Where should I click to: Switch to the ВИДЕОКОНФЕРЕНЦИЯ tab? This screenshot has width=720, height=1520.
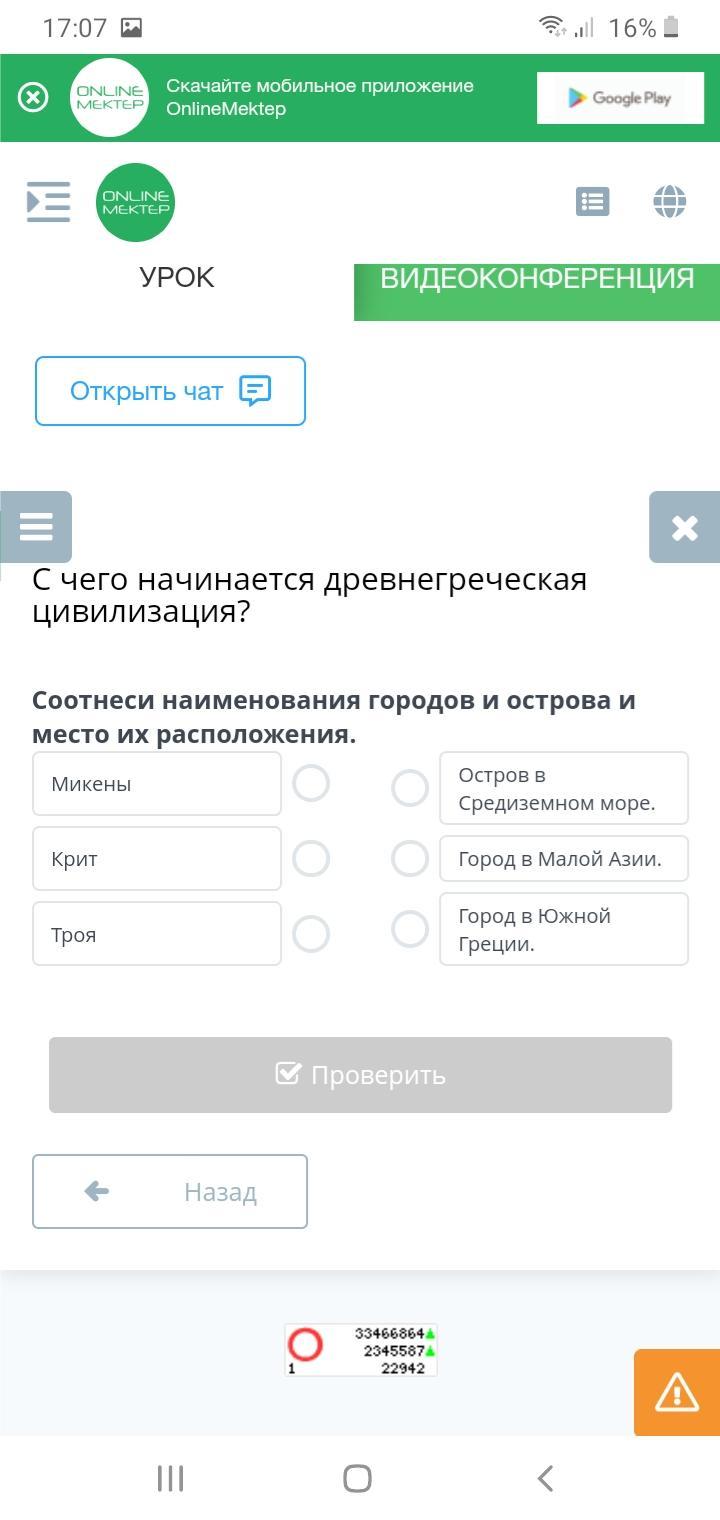pos(537,280)
